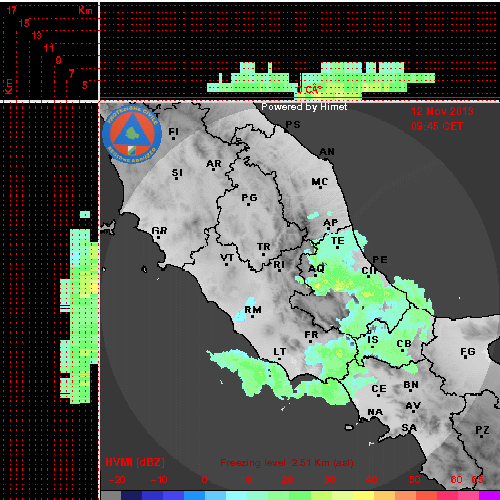The height and width of the screenshot is (500, 500).
Task: Click the horizontal 'Km' label beside 17
Action: click(85, 11)
